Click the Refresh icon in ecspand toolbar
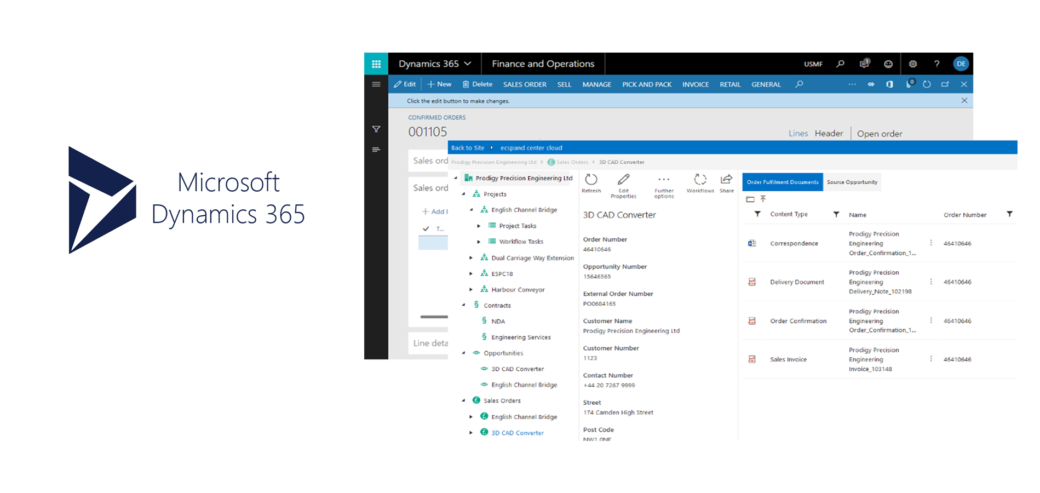1040x493 pixels. (591, 180)
